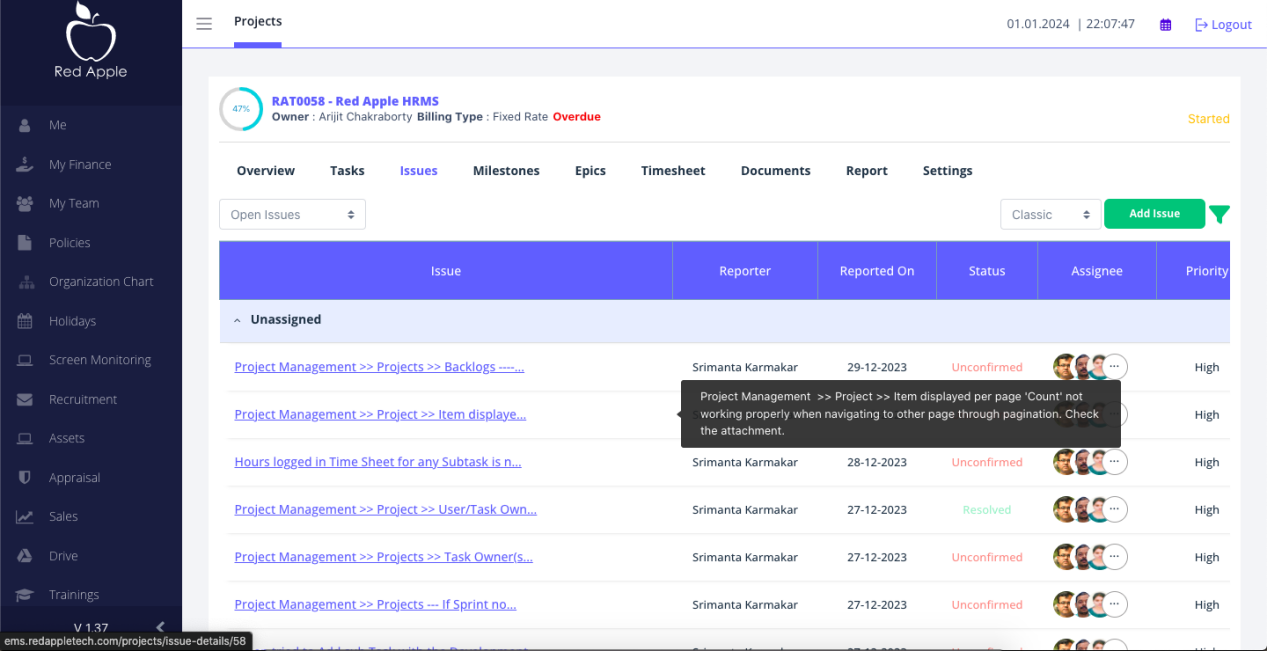Image resolution: width=1267 pixels, height=651 pixels.
Task: Open the Epics tab
Action: (x=590, y=171)
